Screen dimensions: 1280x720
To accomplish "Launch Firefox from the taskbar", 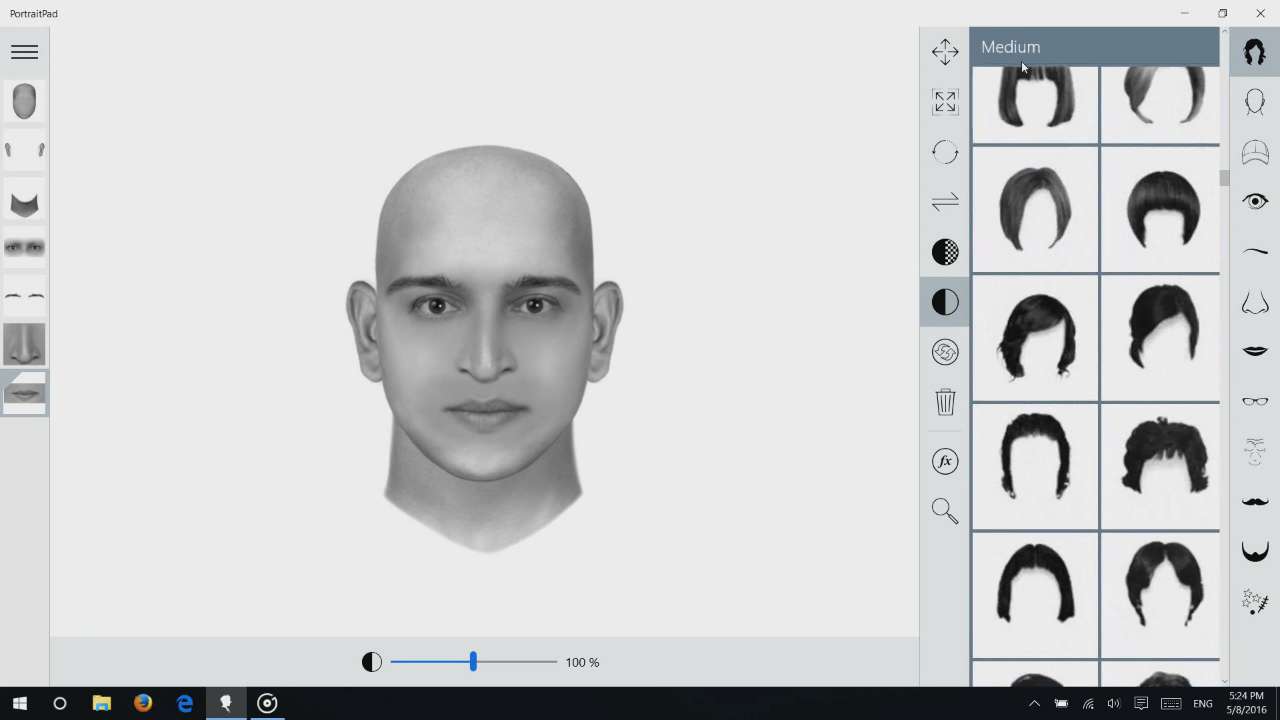I will tap(143, 703).
